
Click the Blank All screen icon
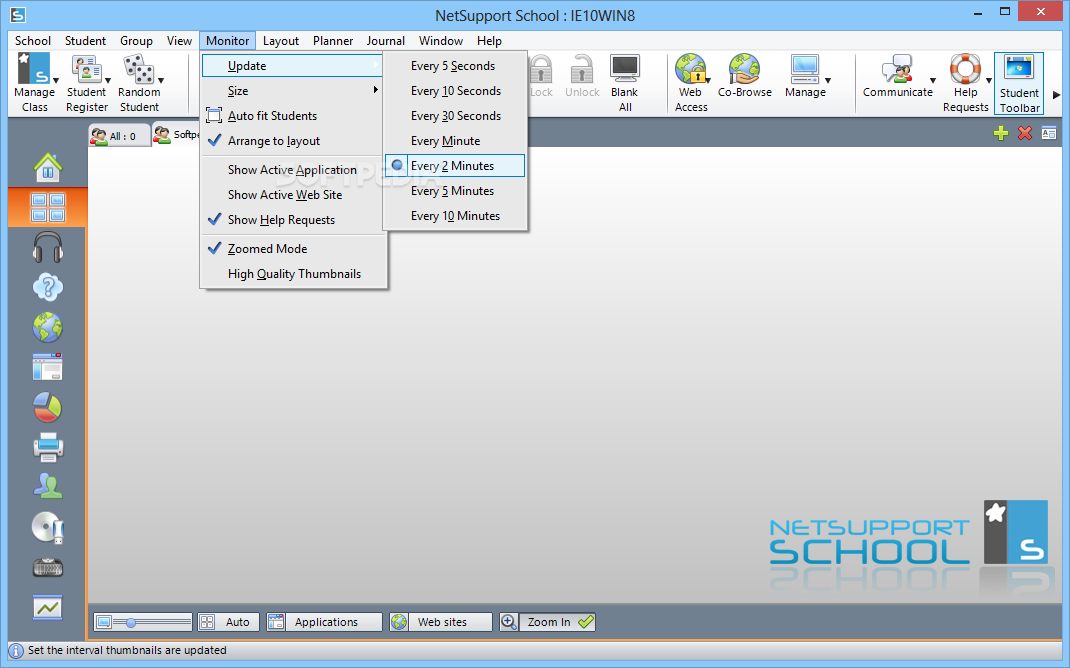click(624, 69)
